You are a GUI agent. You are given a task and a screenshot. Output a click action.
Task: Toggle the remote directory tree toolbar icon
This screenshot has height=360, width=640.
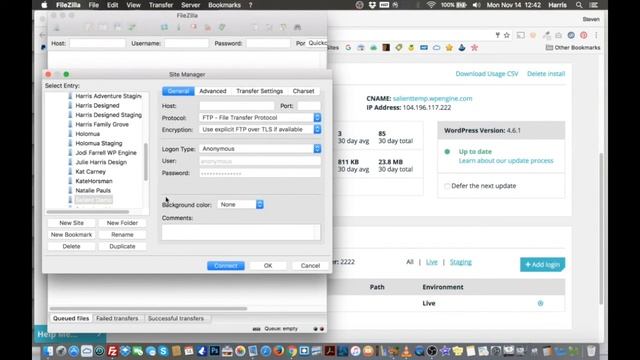click(x=117, y=27)
